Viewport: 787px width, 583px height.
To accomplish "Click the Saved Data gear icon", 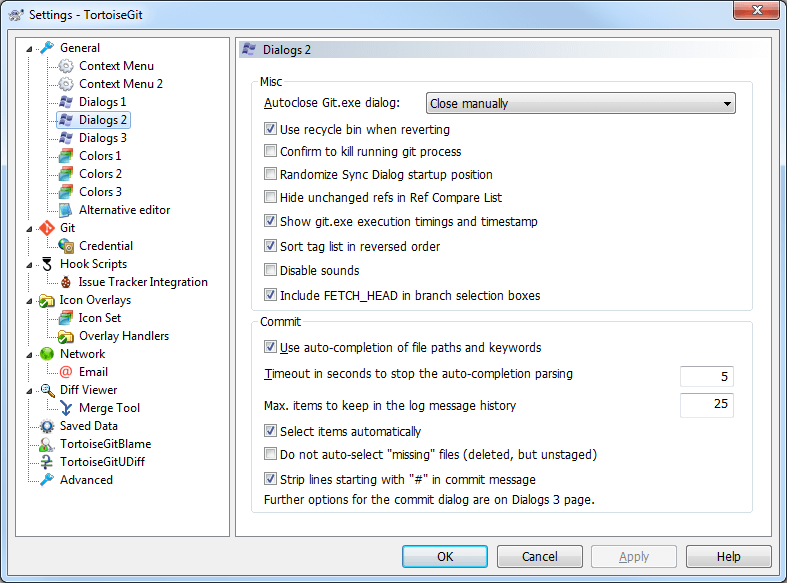I will tap(47, 426).
